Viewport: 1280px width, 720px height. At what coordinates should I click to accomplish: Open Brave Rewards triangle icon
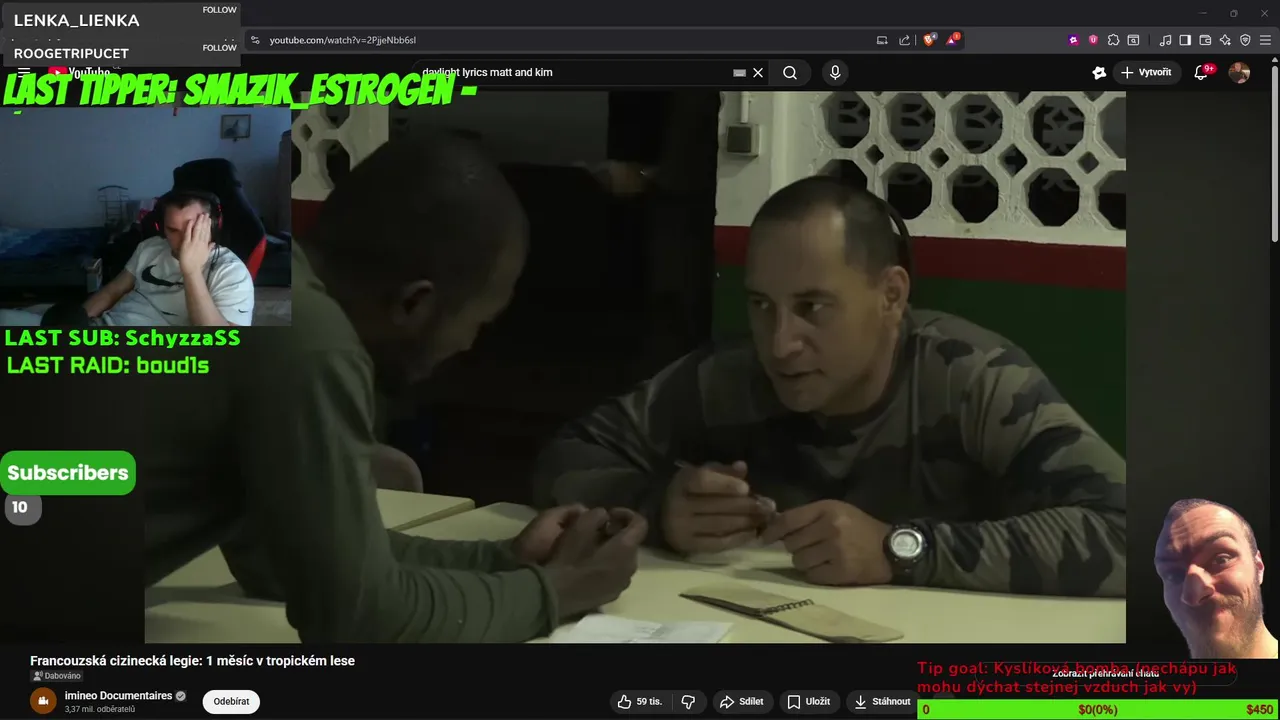tap(952, 40)
